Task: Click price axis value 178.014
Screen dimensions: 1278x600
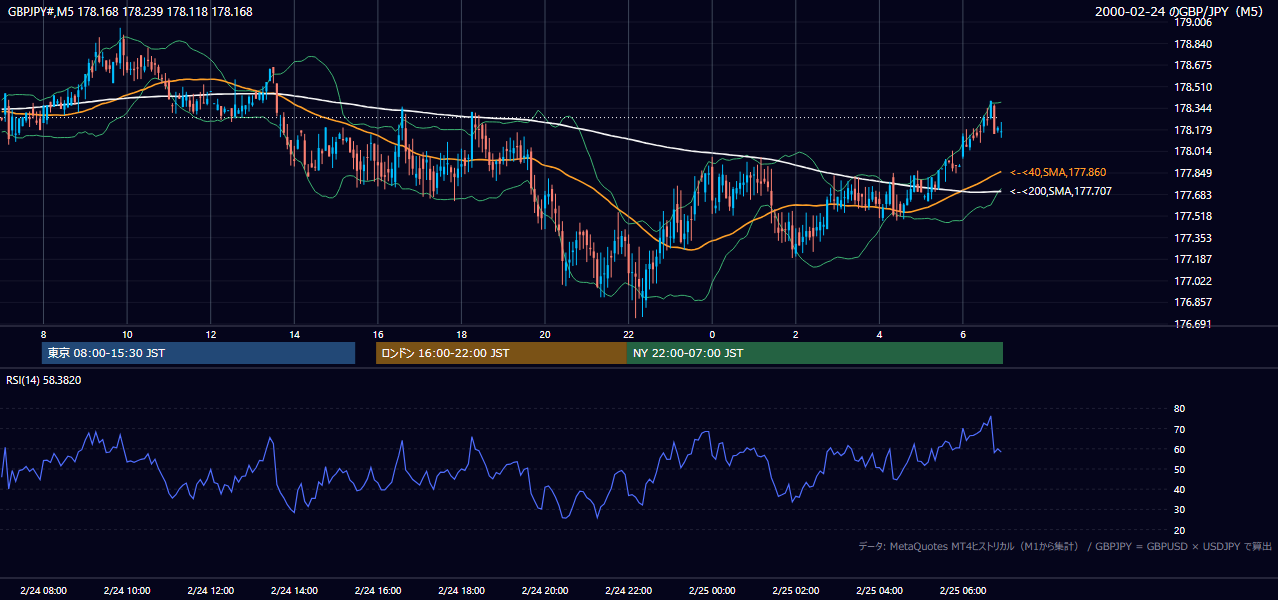Action: pyautogui.click(x=1193, y=151)
